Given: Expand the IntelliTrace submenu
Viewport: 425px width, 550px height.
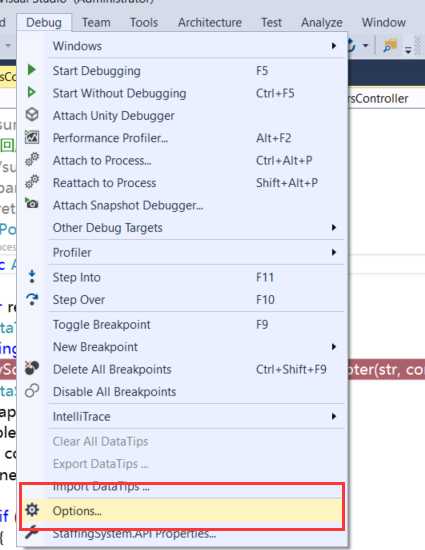Looking at the screenshot, I should point(196,417).
